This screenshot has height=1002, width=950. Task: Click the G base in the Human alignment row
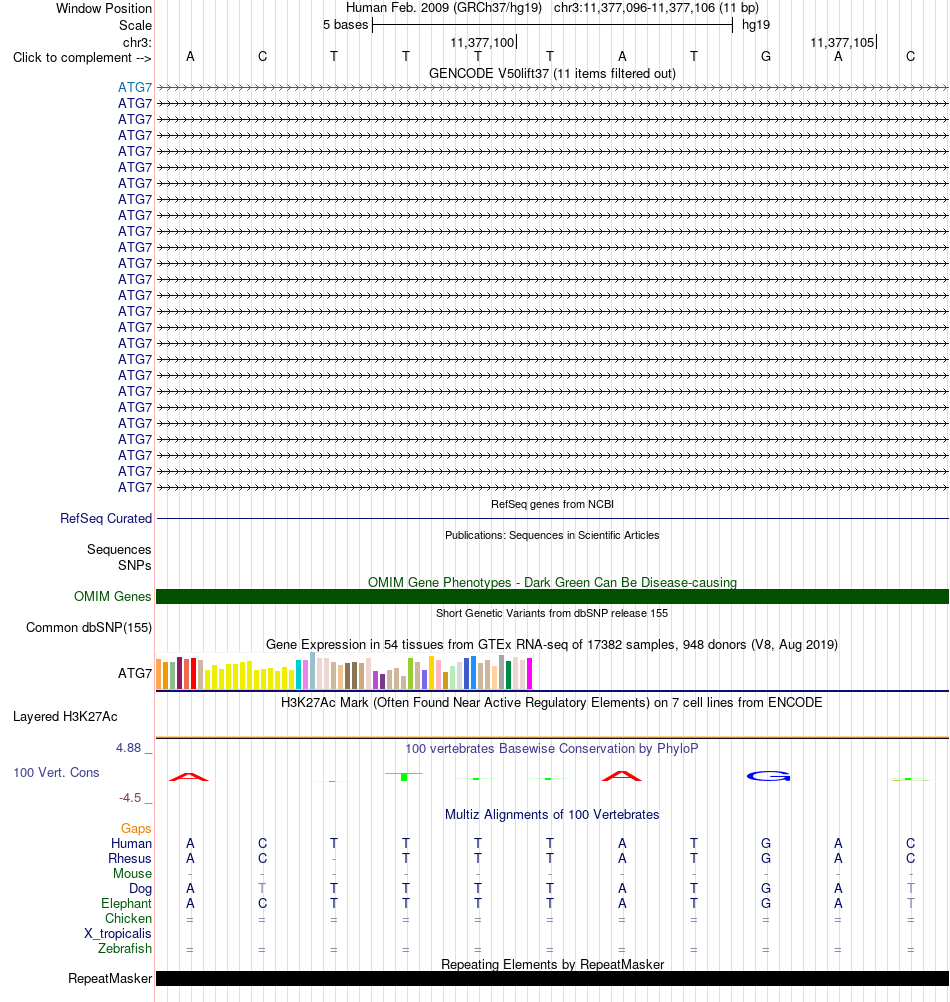point(766,844)
